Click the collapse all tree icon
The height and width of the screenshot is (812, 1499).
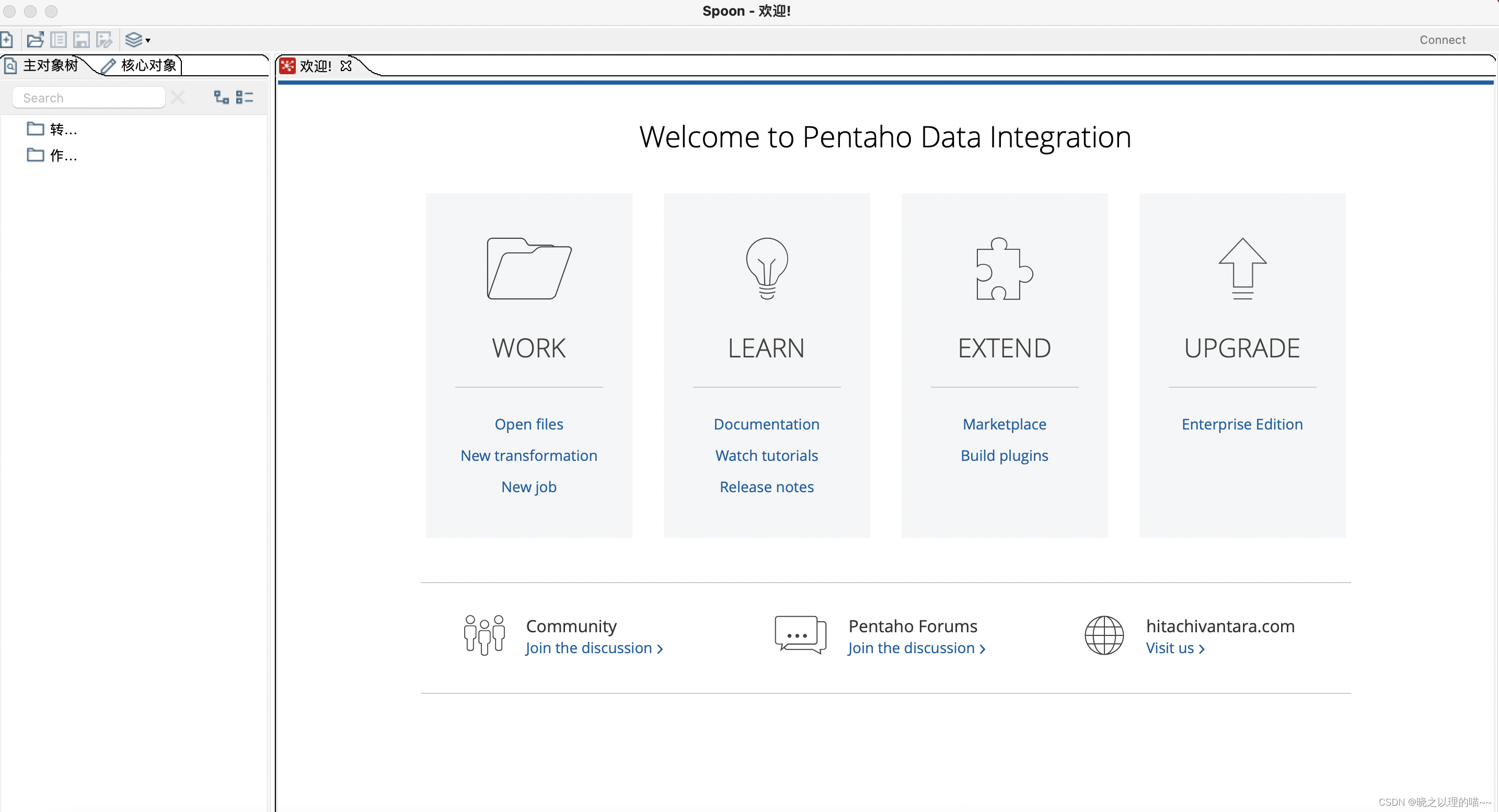(245, 97)
